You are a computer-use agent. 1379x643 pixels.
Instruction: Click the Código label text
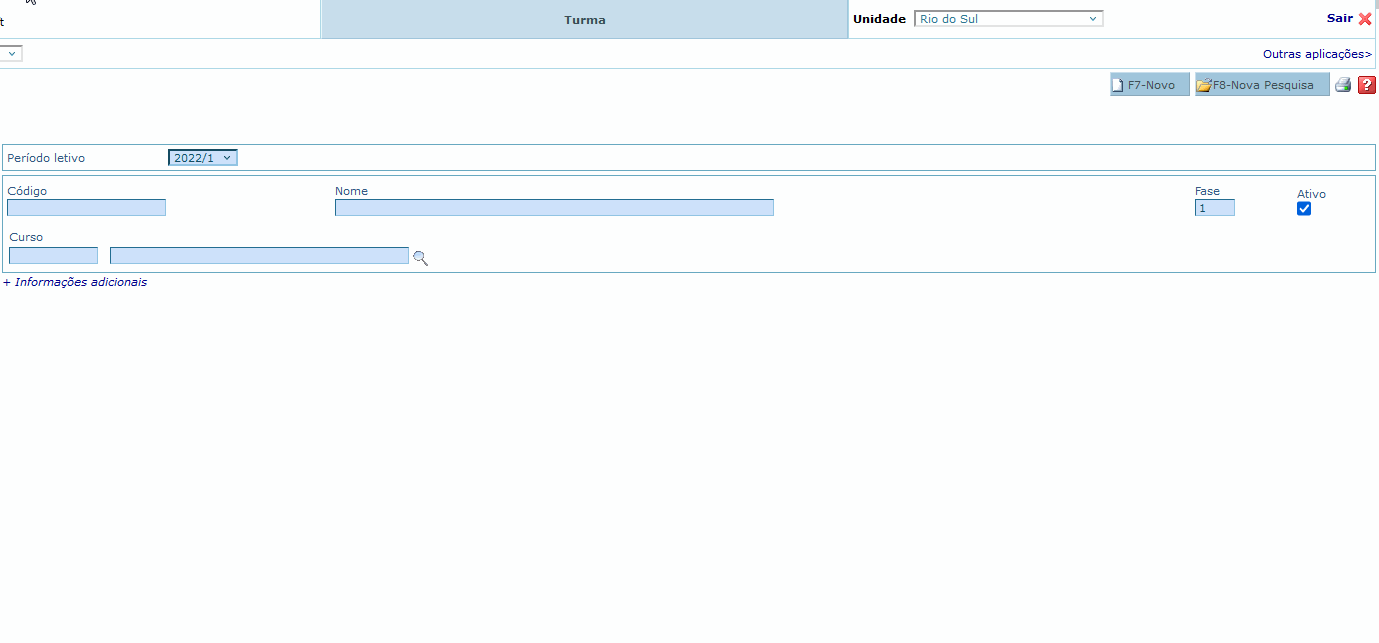[x=27, y=191]
